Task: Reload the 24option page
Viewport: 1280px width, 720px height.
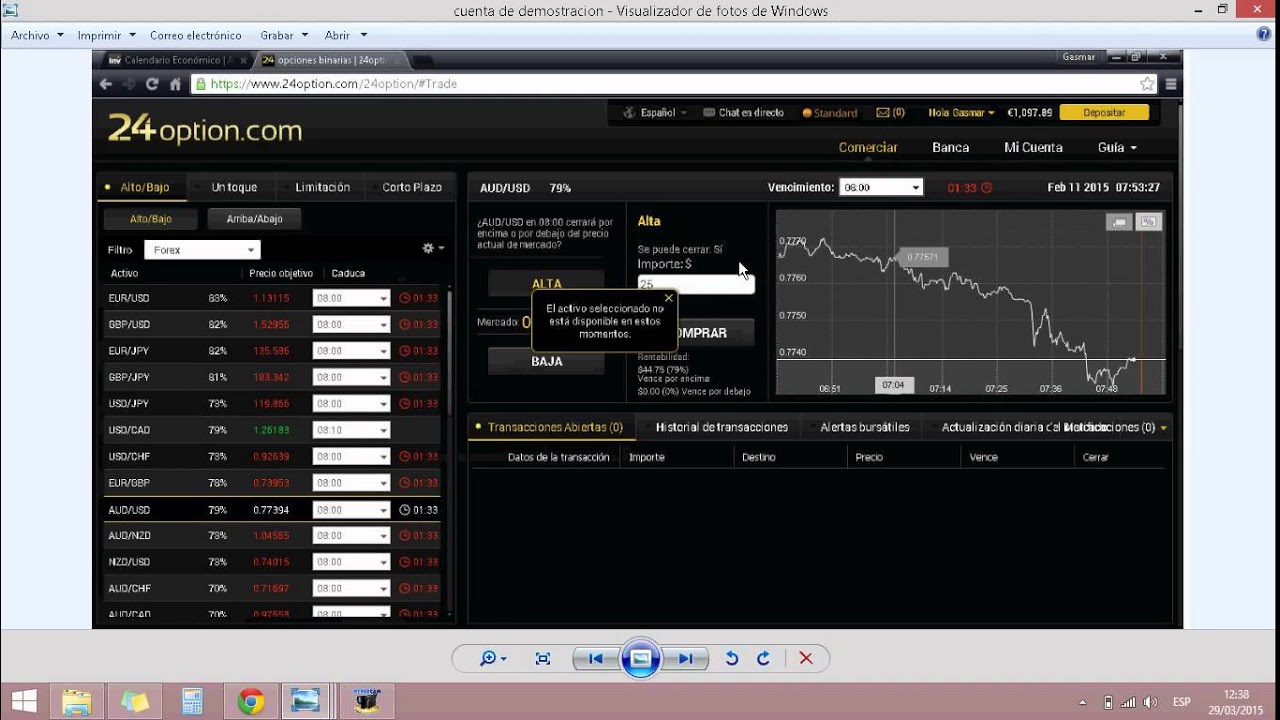Action: click(x=152, y=84)
